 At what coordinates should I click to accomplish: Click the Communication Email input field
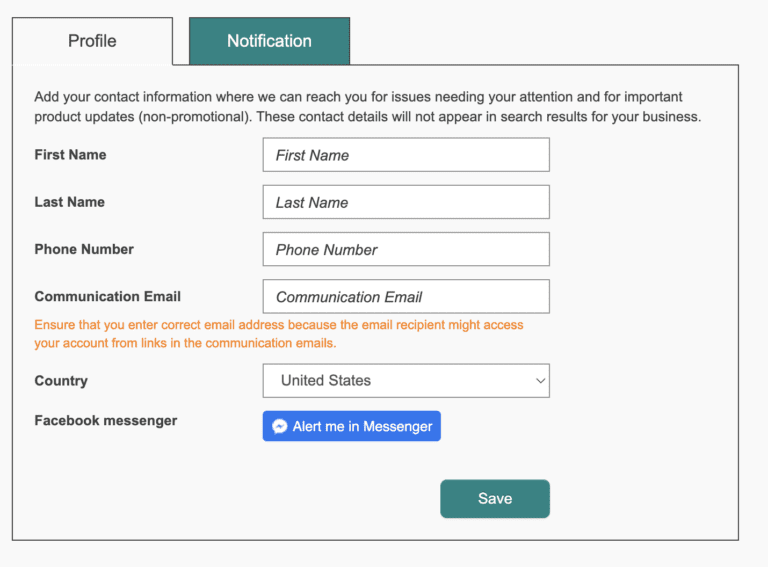(x=406, y=297)
